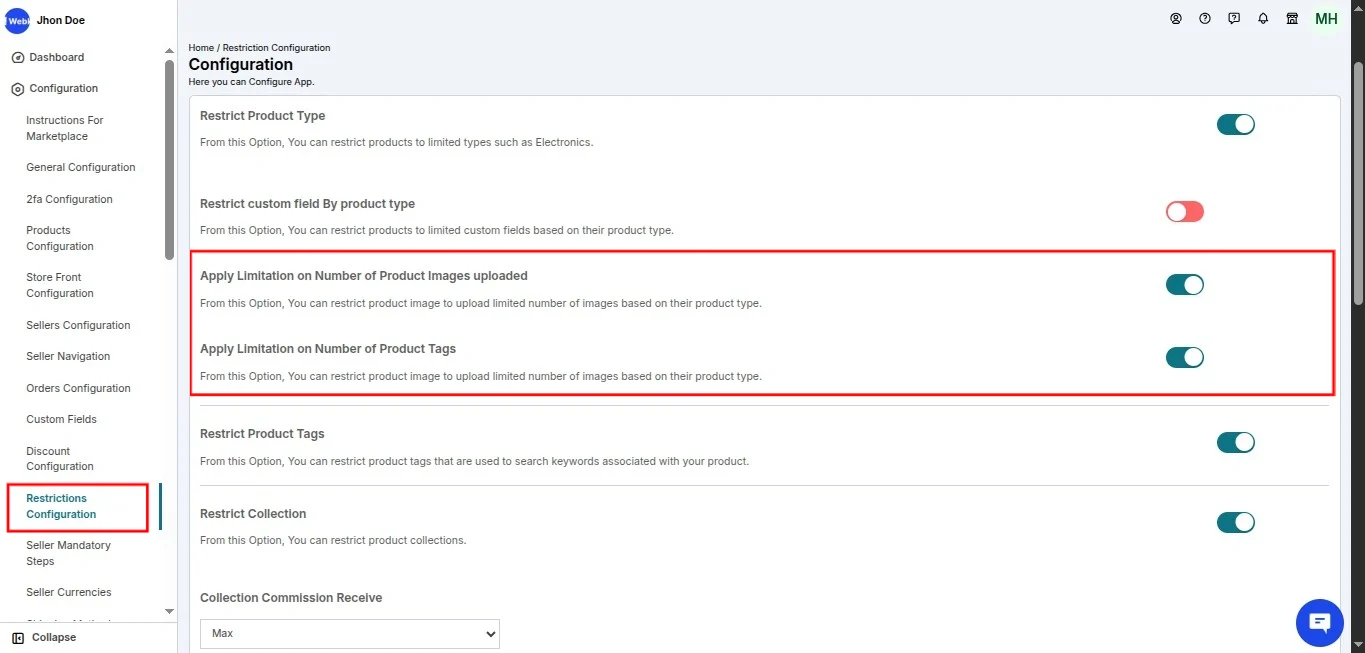Open the blue live chat bubble
The height and width of the screenshot is (653, 1365).
coord(1319,624)
